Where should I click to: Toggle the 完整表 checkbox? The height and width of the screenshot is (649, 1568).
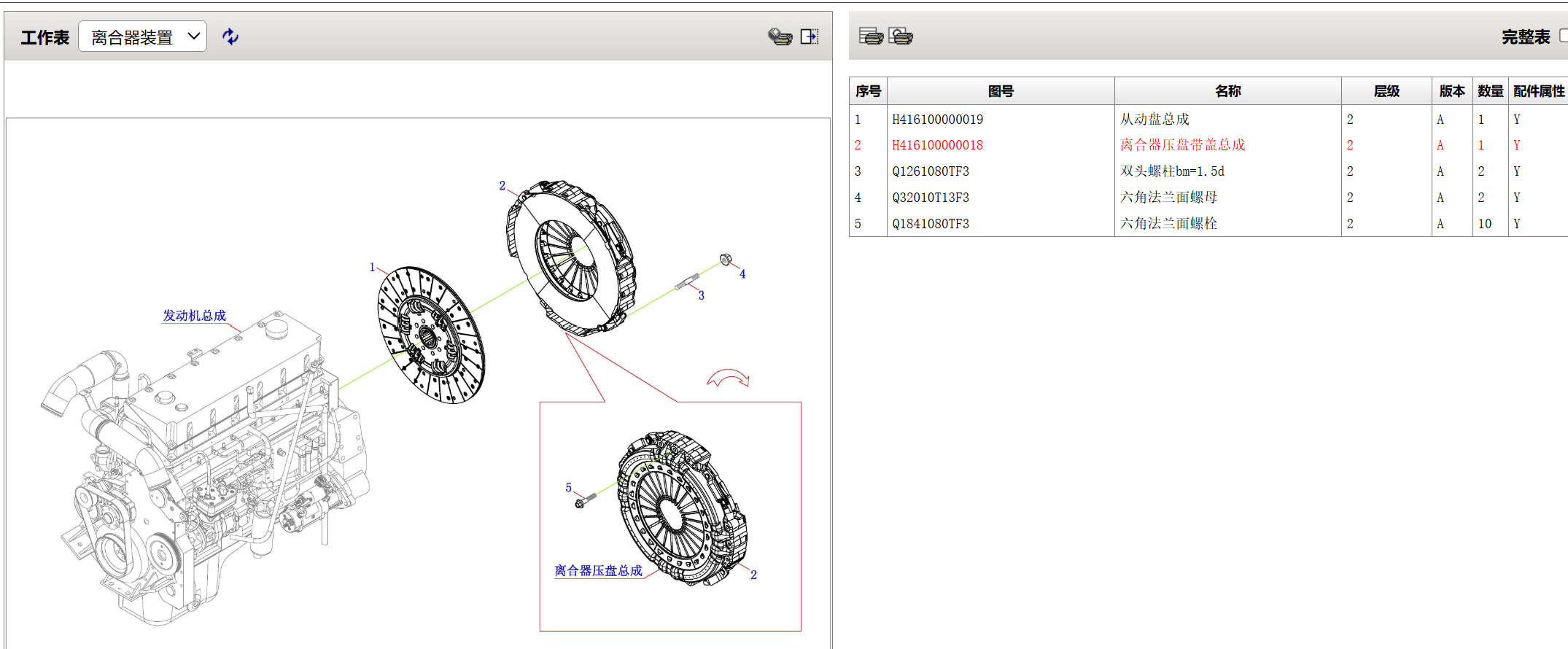point(1564,36)
